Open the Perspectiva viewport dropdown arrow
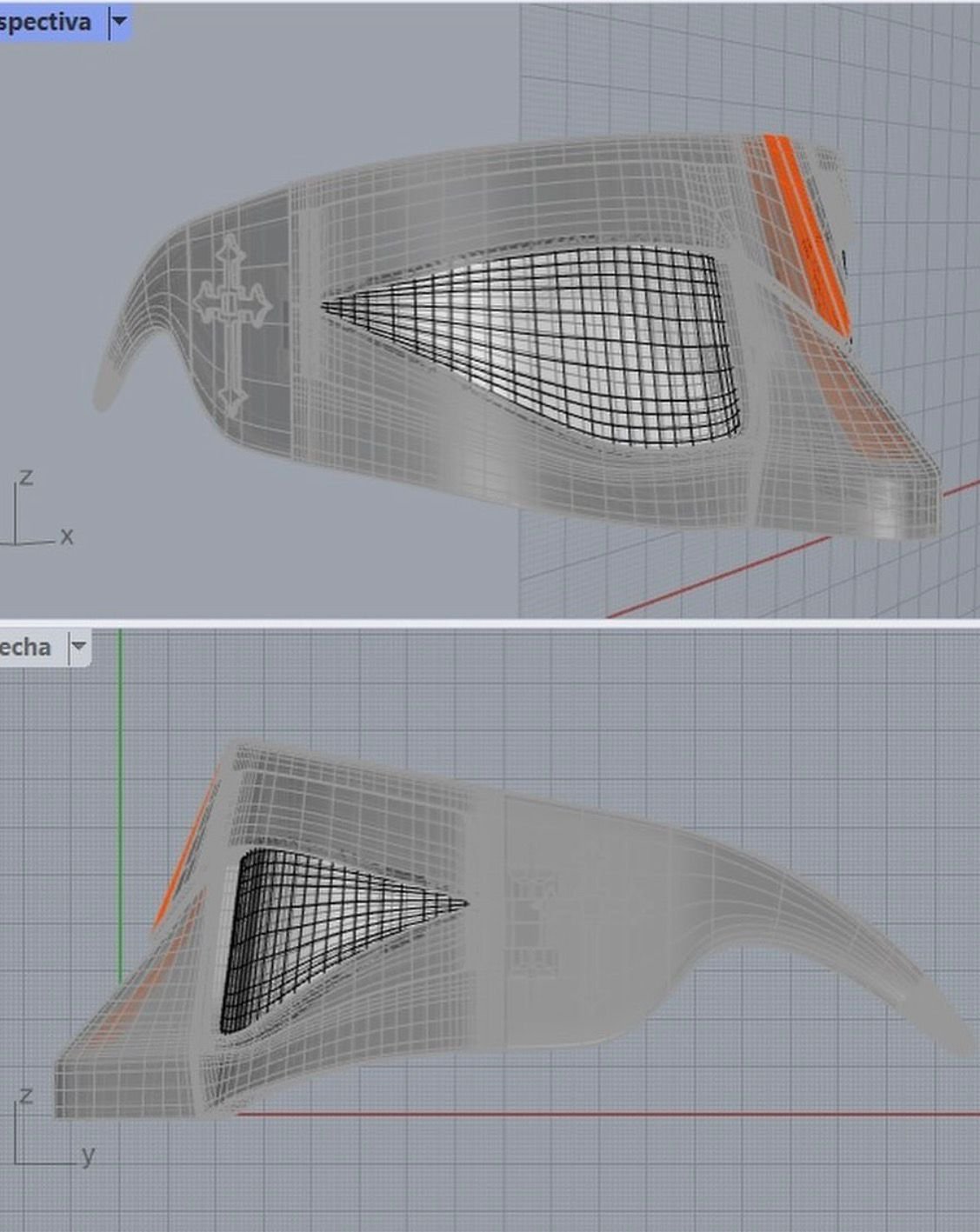Image resolution: width=980 pixels, height=1232 pixels. (119, 22)
